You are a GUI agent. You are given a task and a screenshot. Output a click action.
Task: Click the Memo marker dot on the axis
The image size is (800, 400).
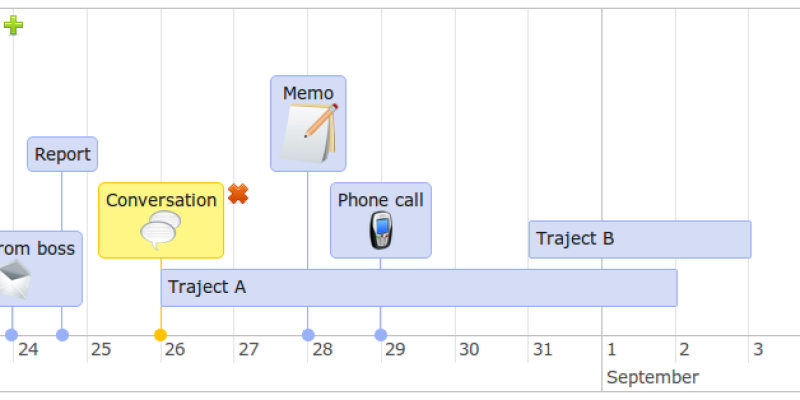(308, 335)
